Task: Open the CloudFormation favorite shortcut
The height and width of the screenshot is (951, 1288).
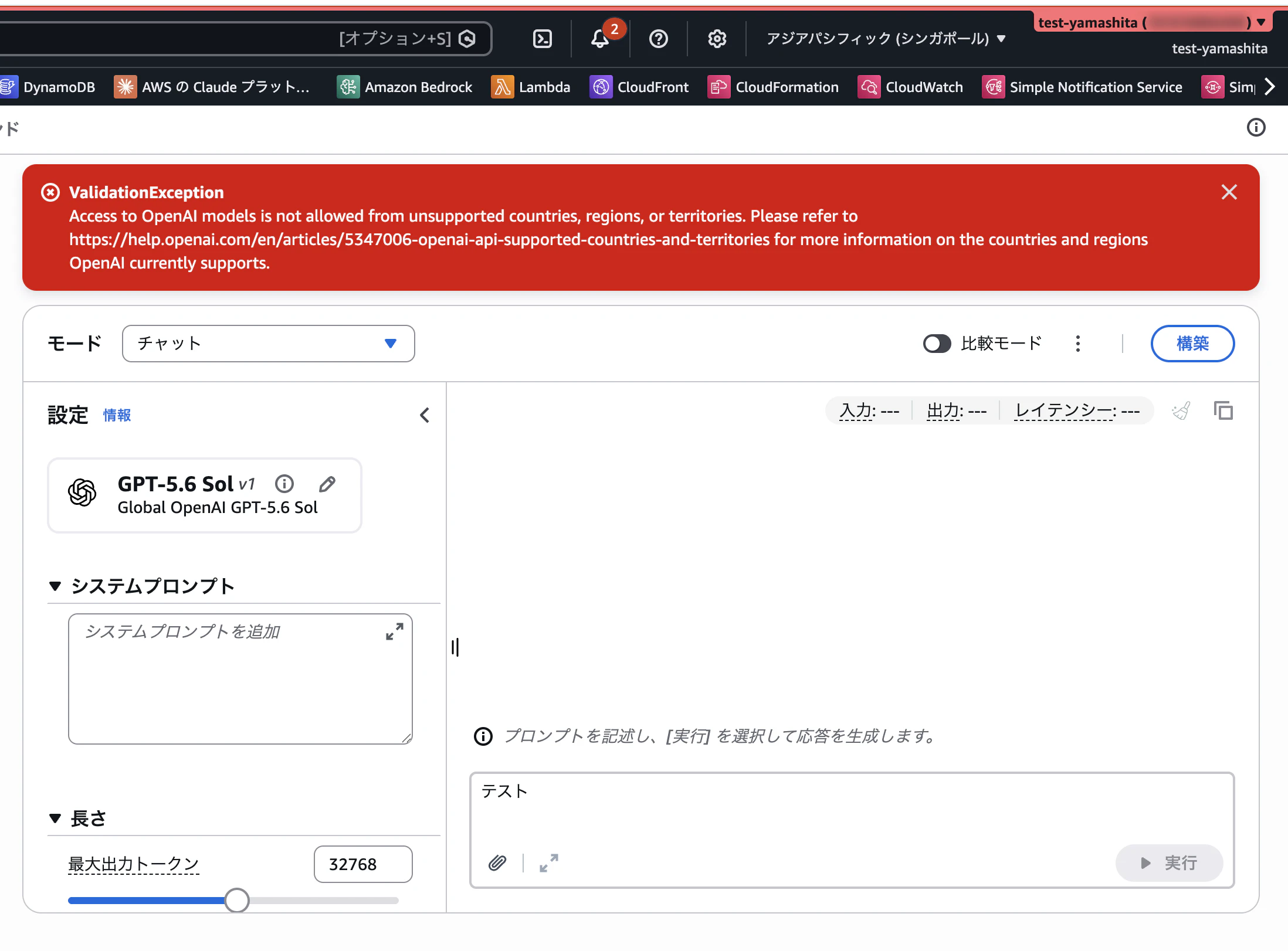Action: click(773, 87)
